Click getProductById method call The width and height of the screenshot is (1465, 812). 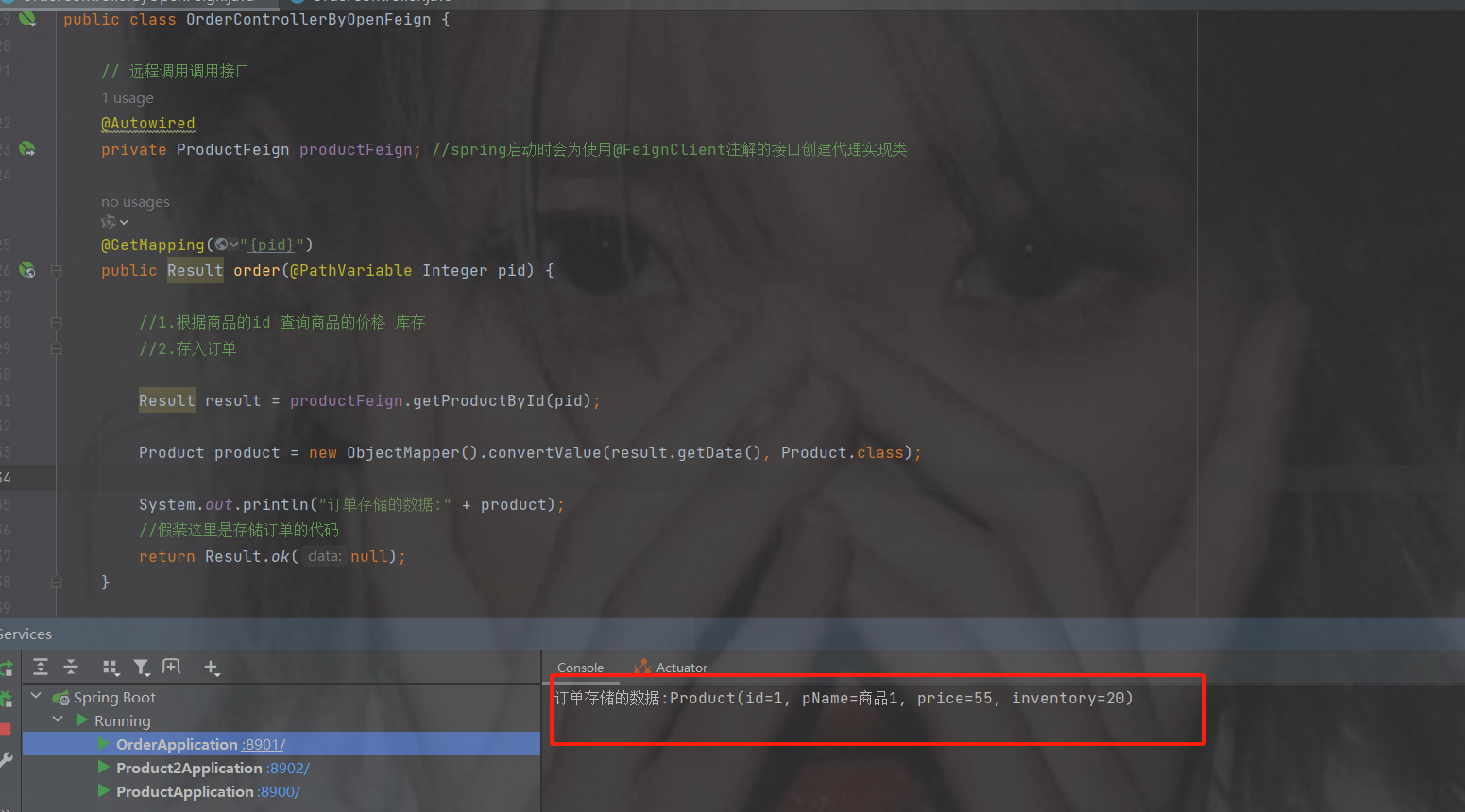(479, 400)
